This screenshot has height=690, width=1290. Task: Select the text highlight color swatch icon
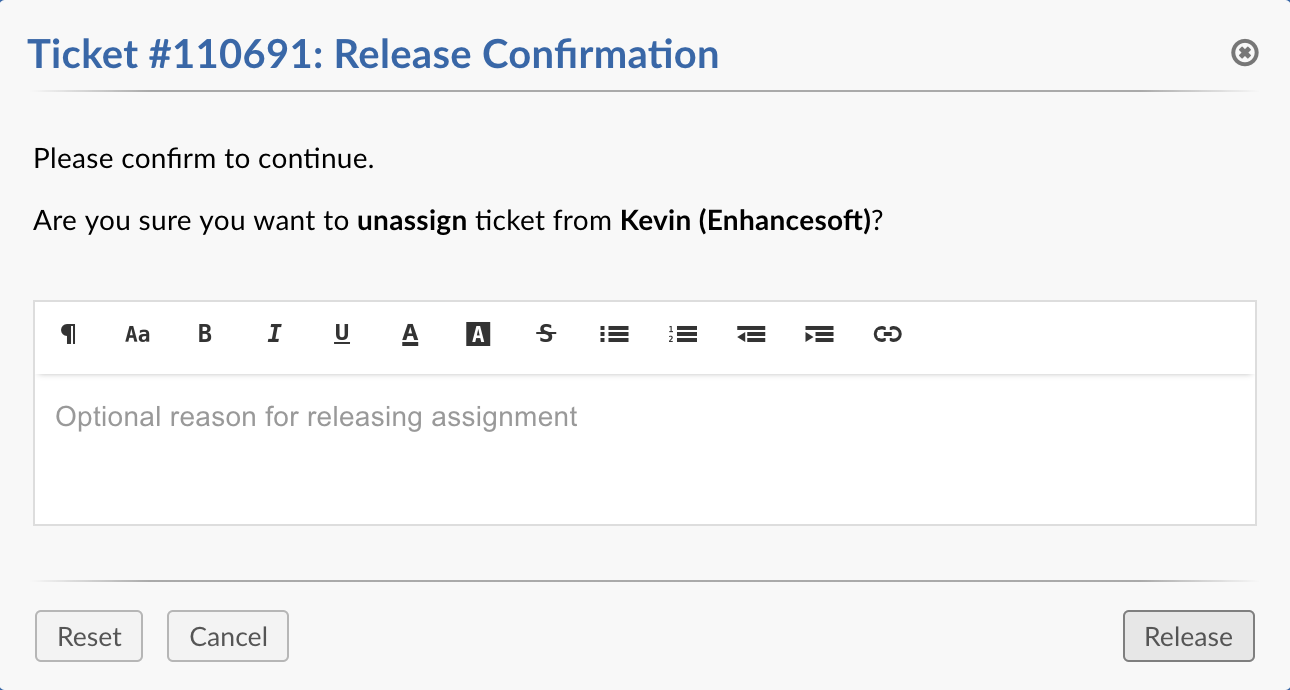[x=477, y=334]
